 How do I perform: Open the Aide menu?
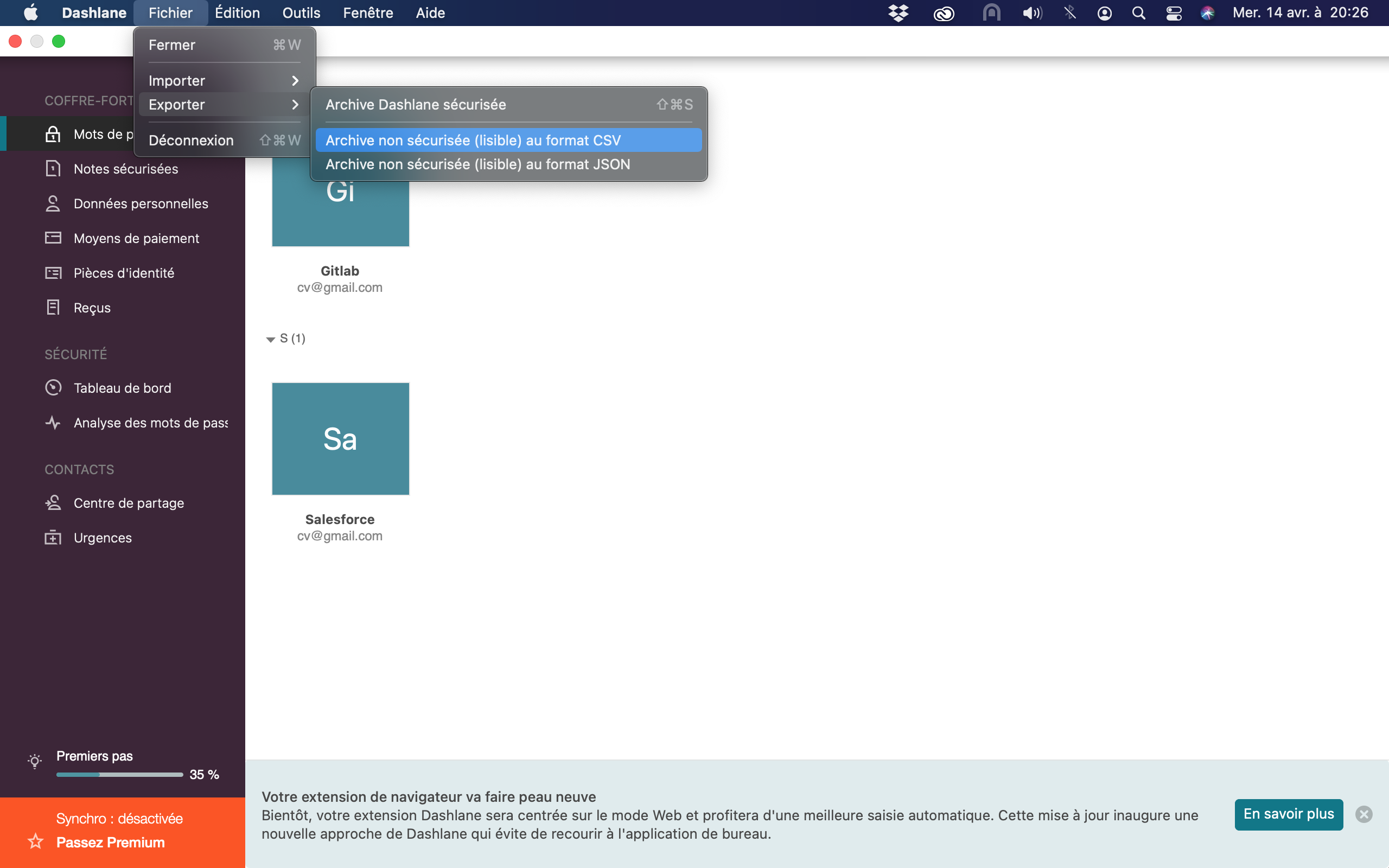click(430, 12)
